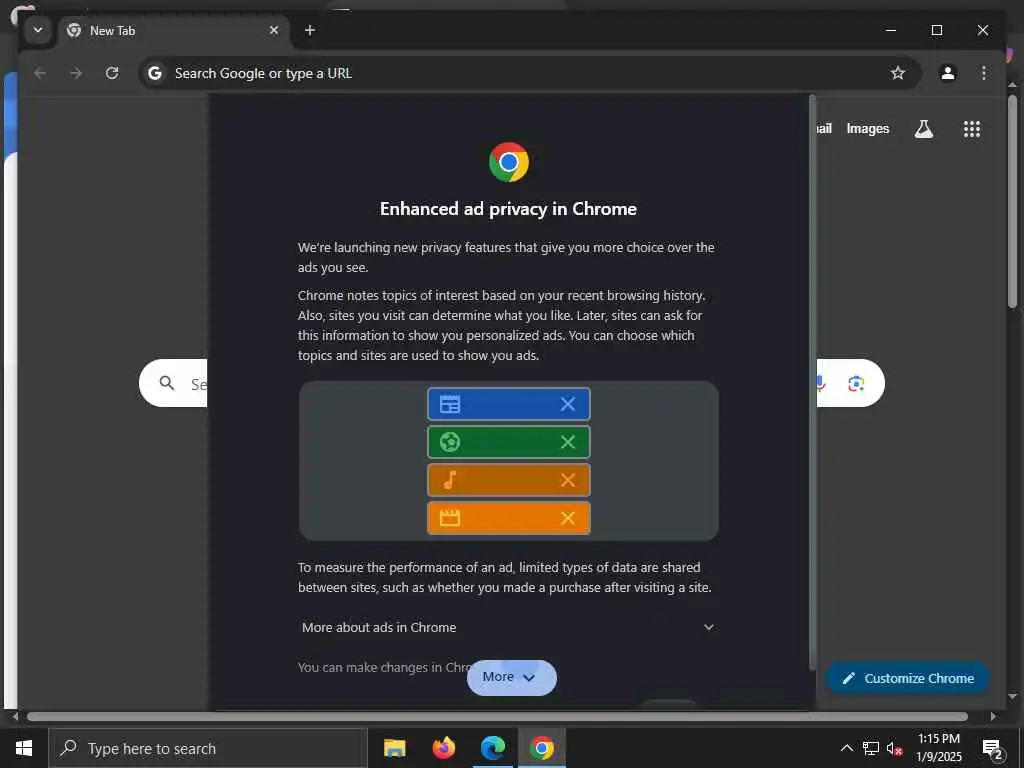Remove the green sports topic card
This screenshot has width=1024, height=768.
[x=568, y=442]
